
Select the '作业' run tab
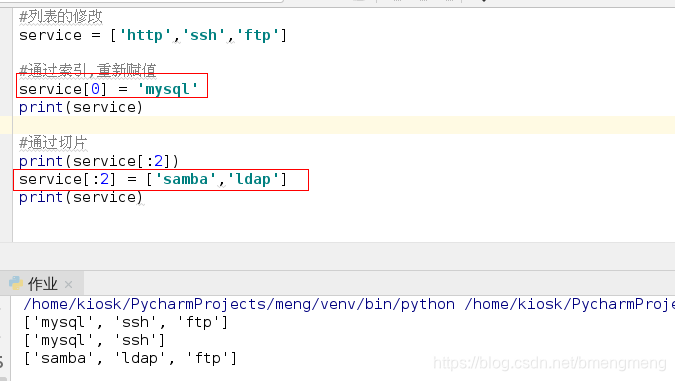pos(42,284)
